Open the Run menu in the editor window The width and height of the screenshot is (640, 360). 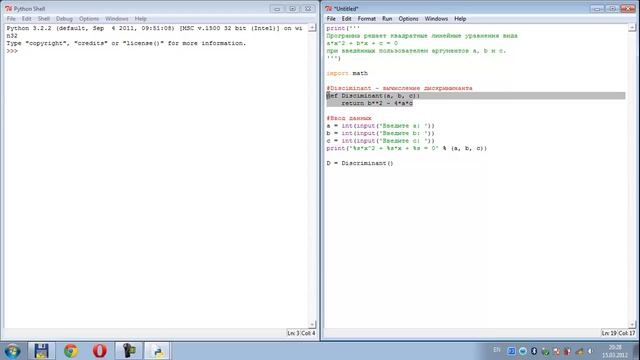(387, 19)
